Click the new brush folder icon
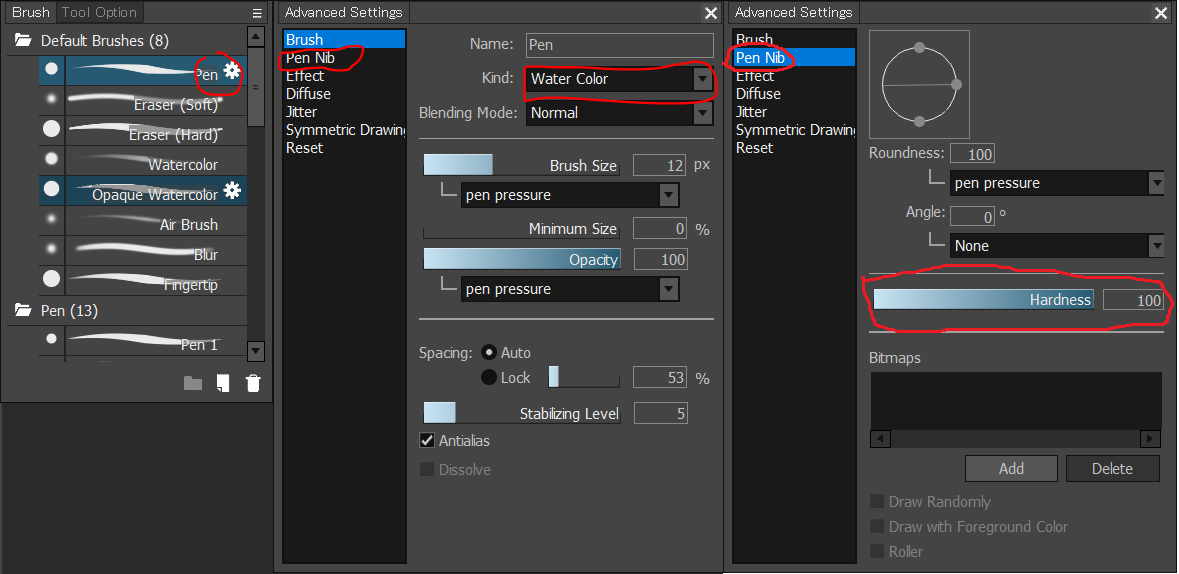Image resolution: width=1179 pixels, height=574 pixels. pyautogui.click(x=193, y=383)
